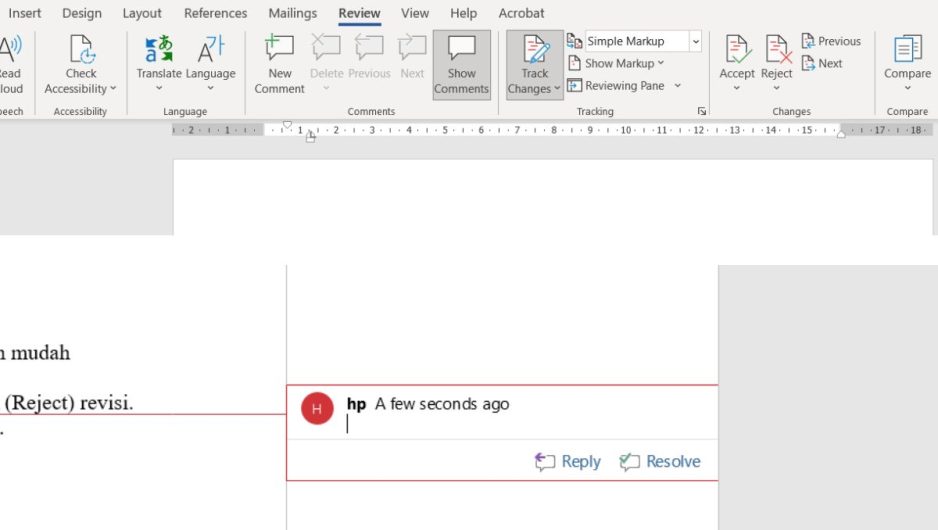Open the Compare dropdown arrow
The width and height of the screenshot is (938, 530).
pos(907,88)
